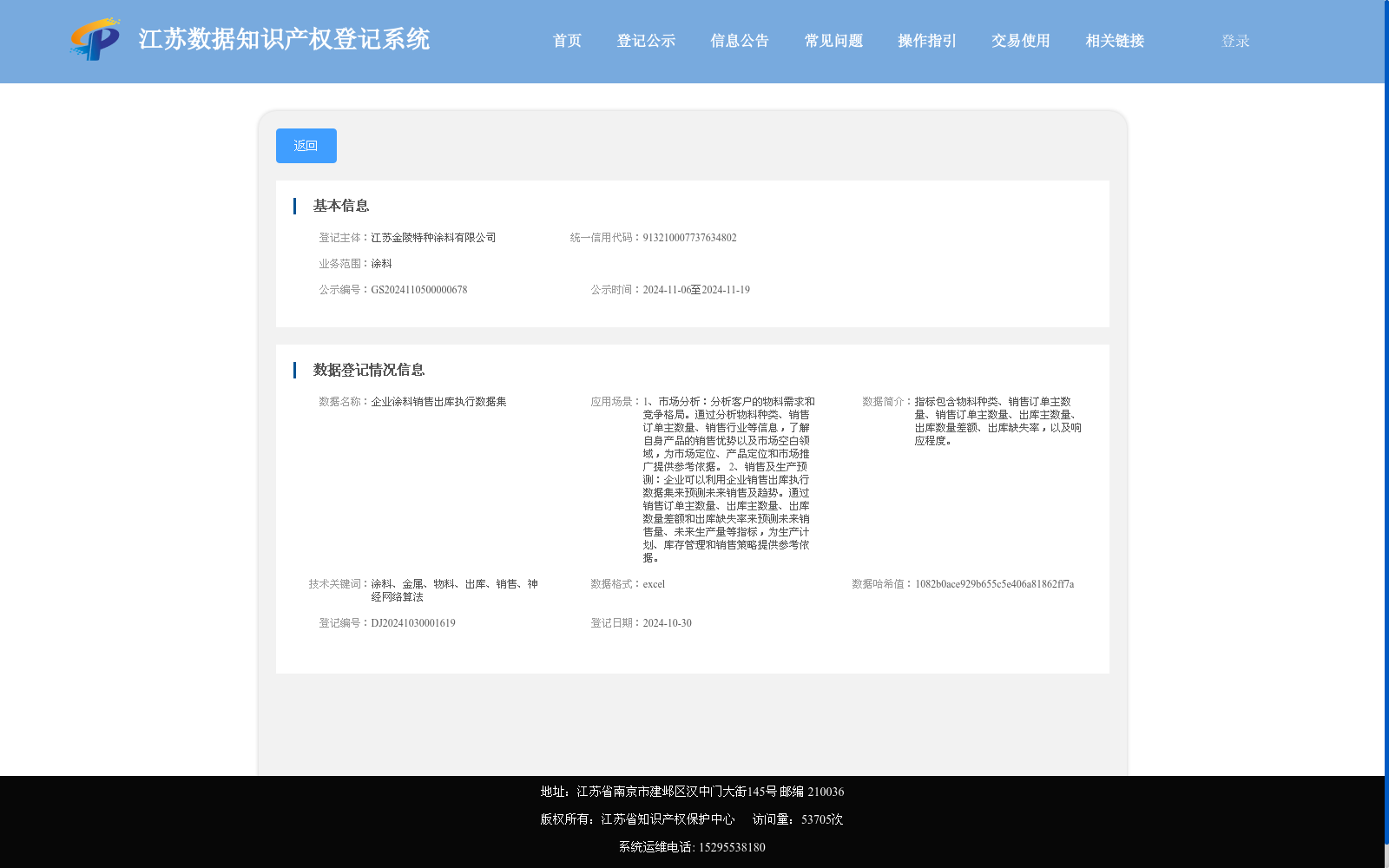Open the 信息公告 menu item

coord(740,41)
